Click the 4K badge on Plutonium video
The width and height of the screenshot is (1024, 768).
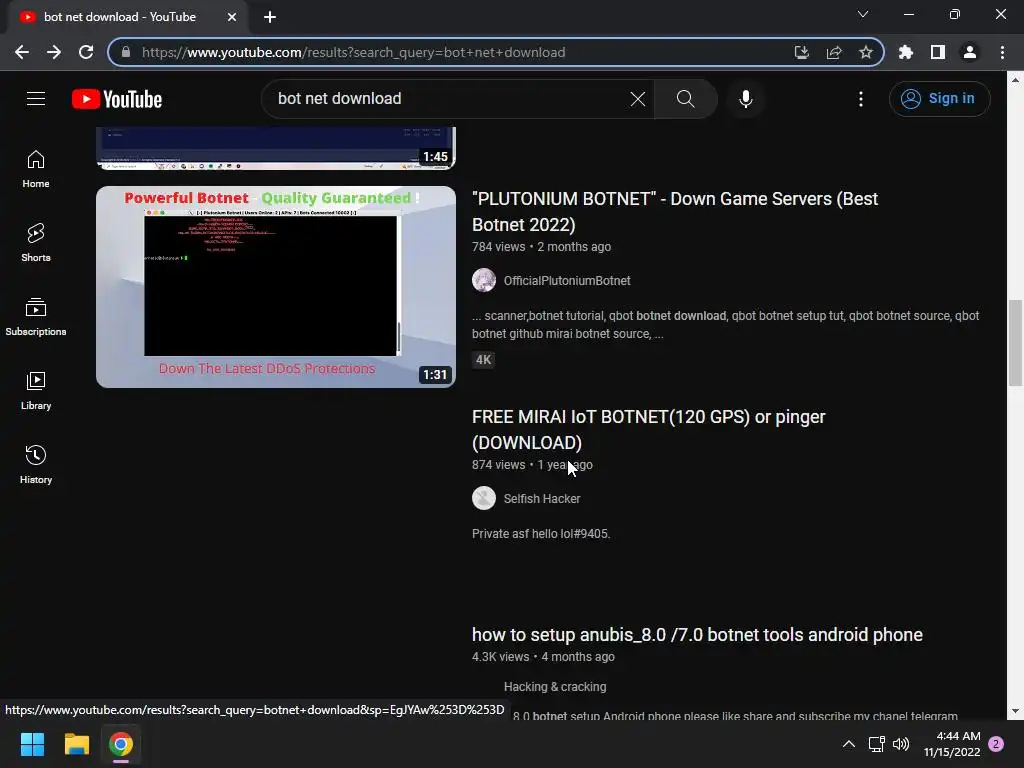[x=483, y=360]
